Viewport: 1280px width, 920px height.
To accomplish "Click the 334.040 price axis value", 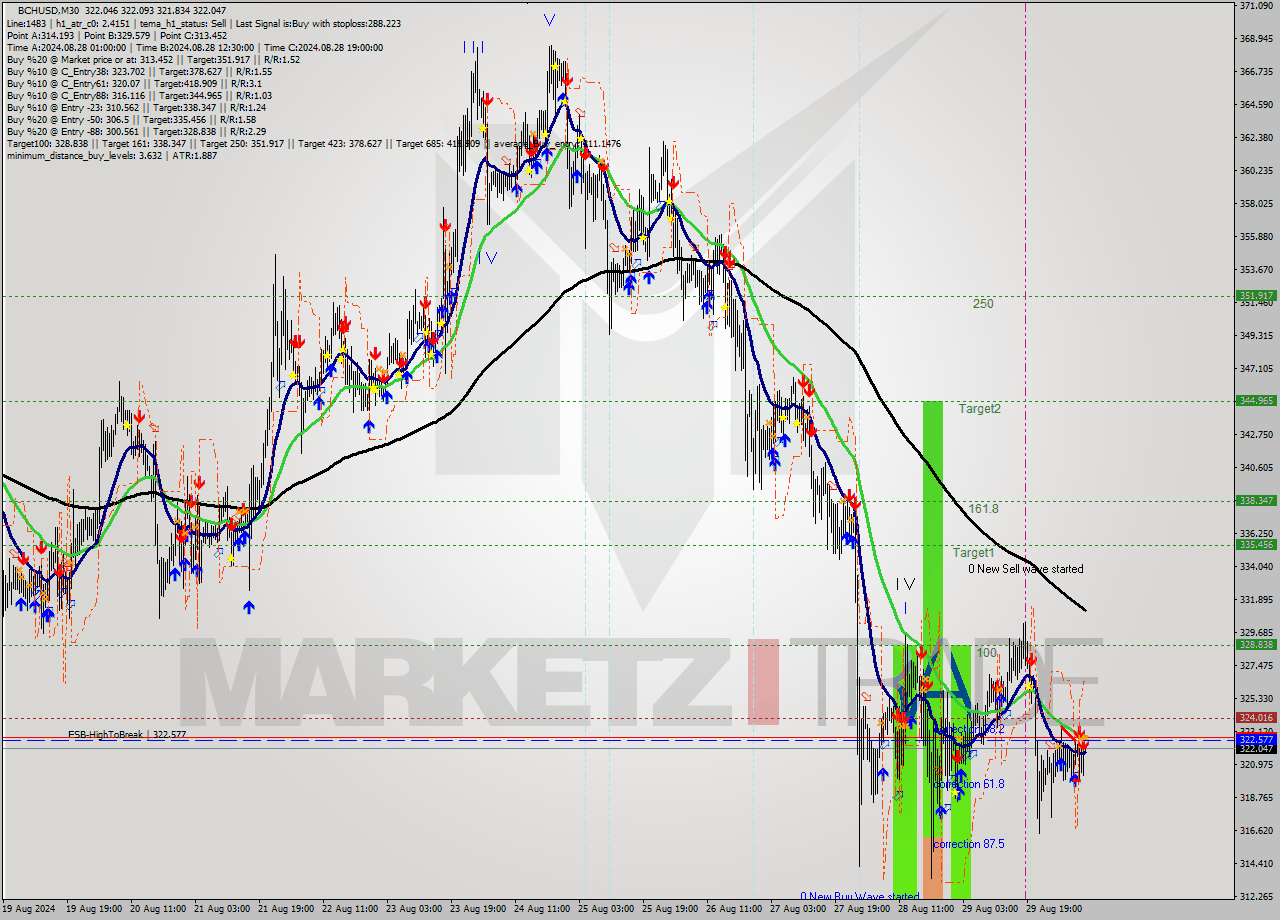I will click(x=1256, y=567).
